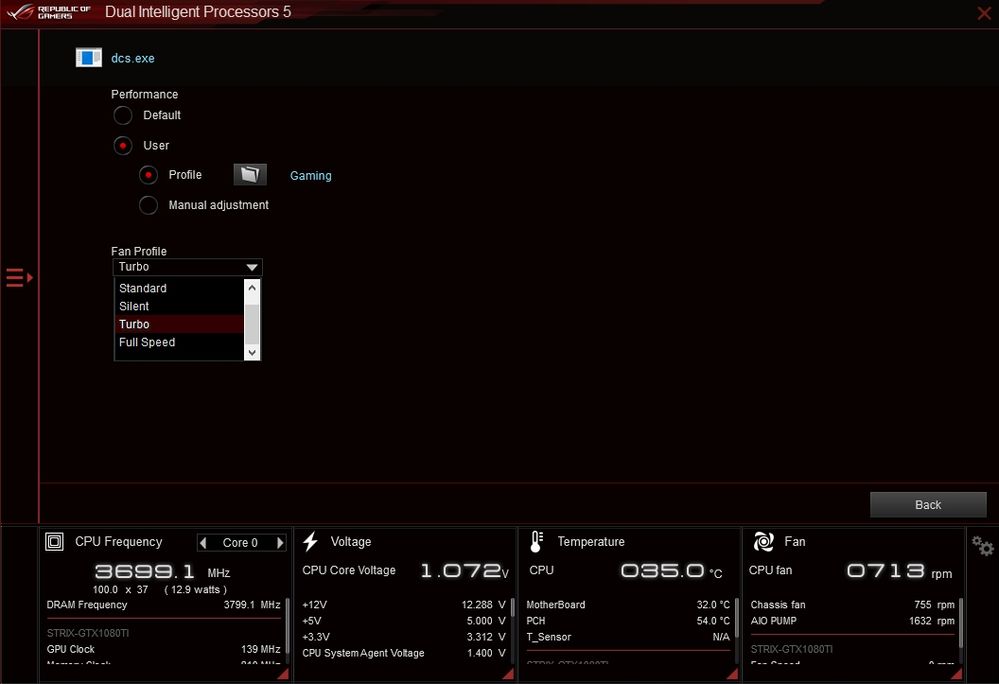This screenshot has height=684, width=999.
Task: Click the Temperature panel scrollbar
Action: tap(737, 617)
